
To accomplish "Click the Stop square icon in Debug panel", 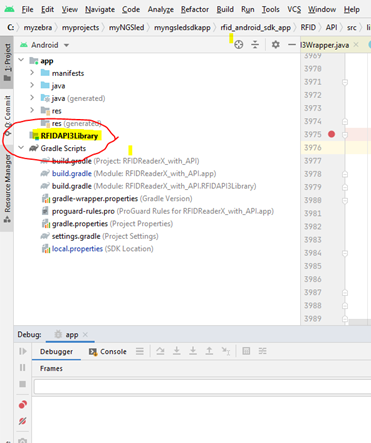I will point(23,384).
